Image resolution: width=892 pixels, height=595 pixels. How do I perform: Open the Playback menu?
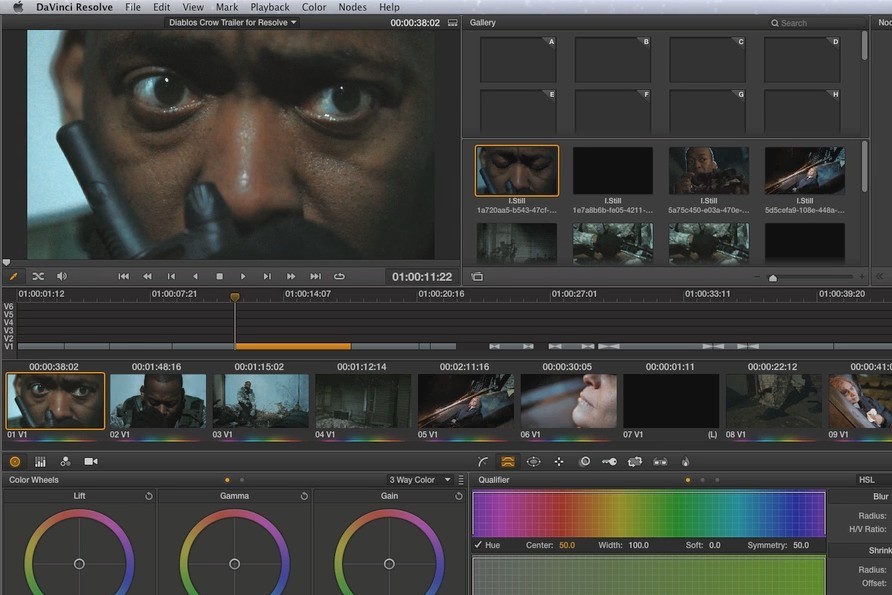point(270,7)
